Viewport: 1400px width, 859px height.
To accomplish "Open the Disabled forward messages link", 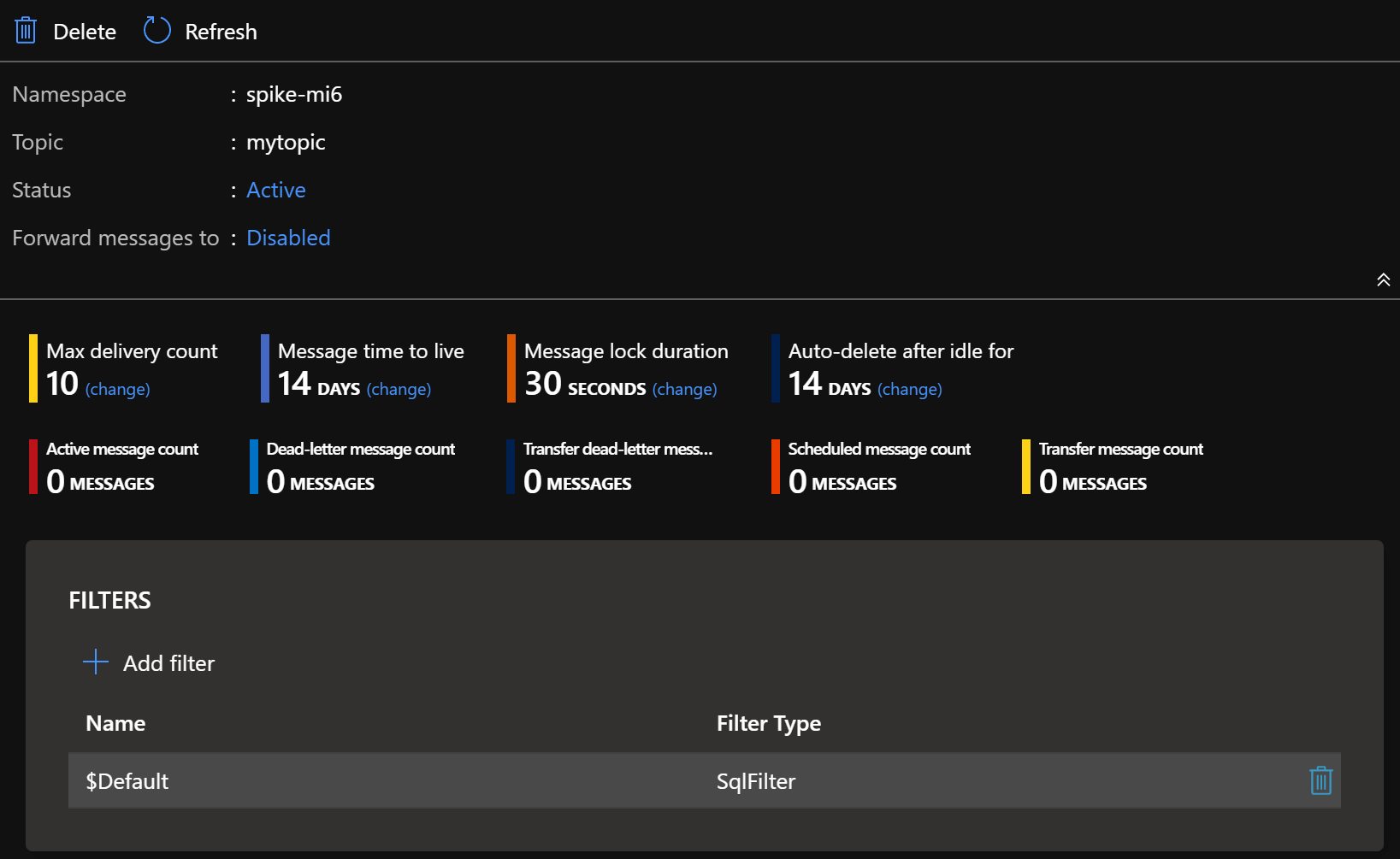I will tap(288, 238).
